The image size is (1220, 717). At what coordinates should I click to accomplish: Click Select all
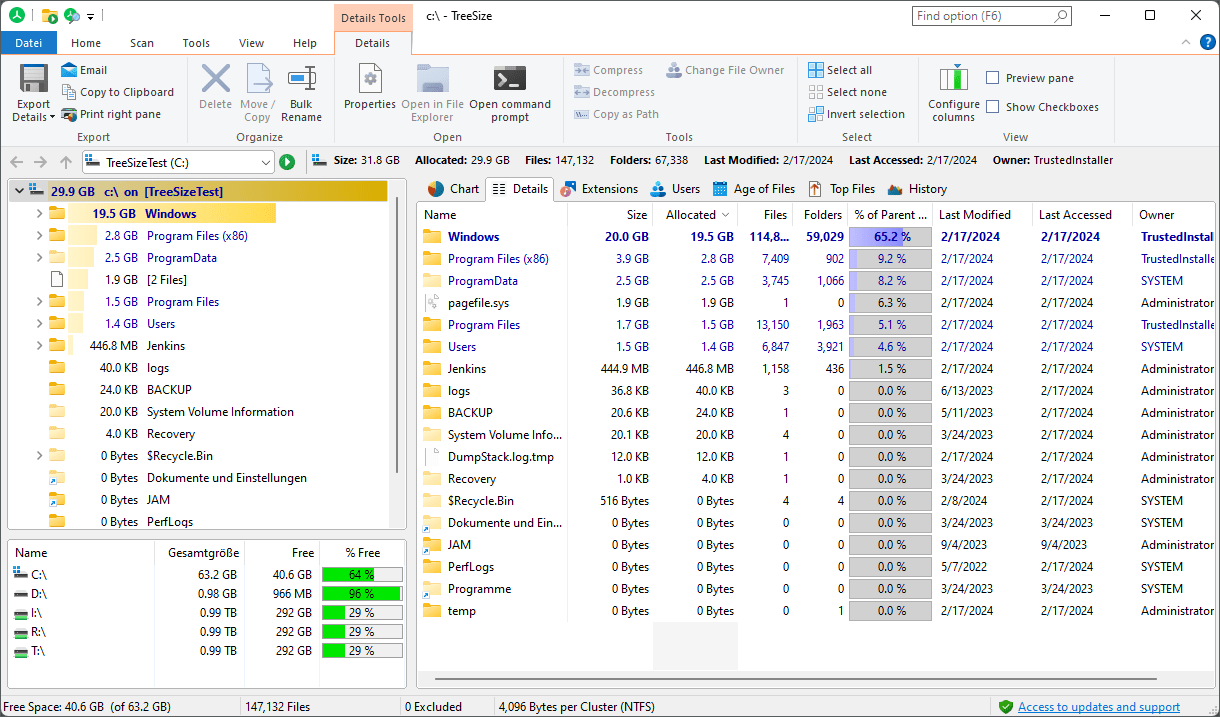(840, 70)
